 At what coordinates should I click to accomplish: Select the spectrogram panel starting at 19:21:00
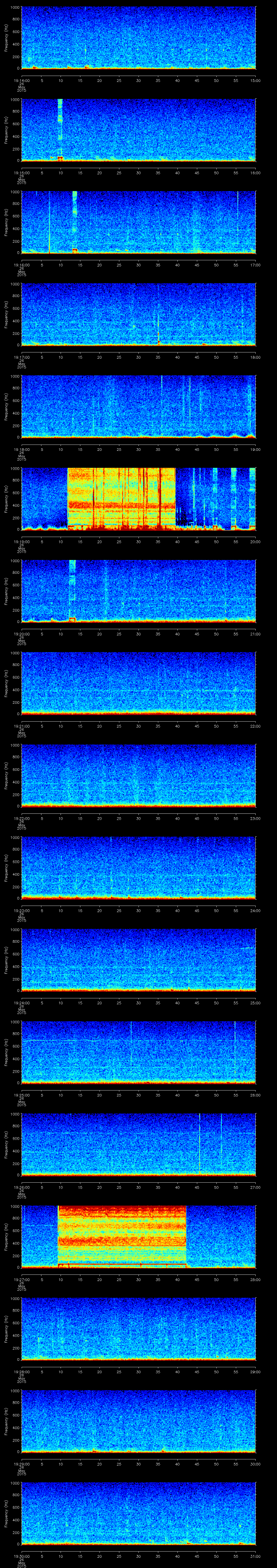tap(138, 683)
